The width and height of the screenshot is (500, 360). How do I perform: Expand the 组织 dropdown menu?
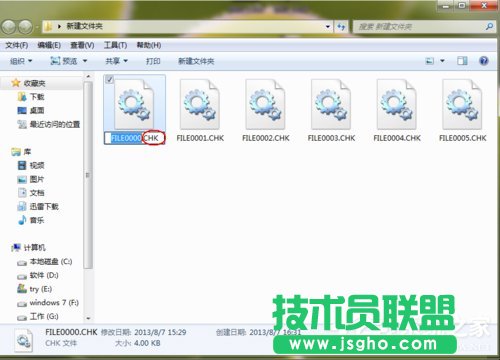point(21,61)
